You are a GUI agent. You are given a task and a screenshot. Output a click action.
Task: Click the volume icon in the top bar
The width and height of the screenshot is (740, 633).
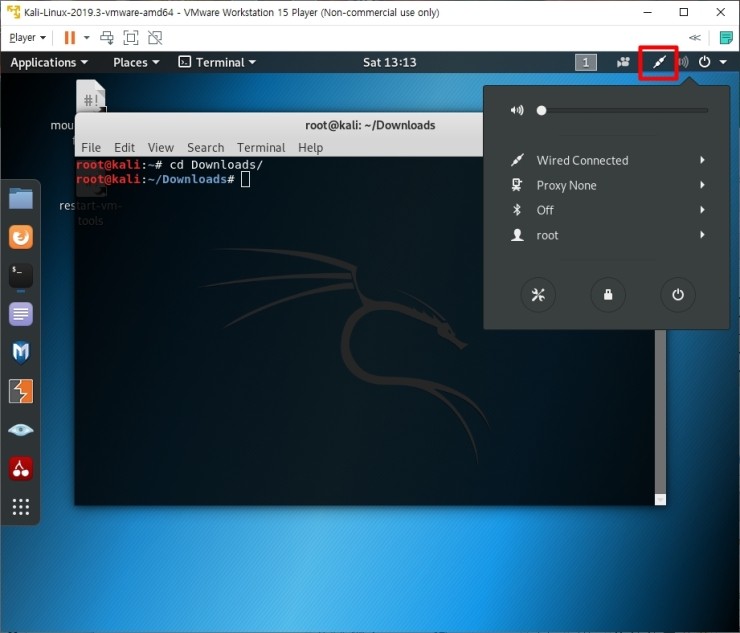(683, 62)
